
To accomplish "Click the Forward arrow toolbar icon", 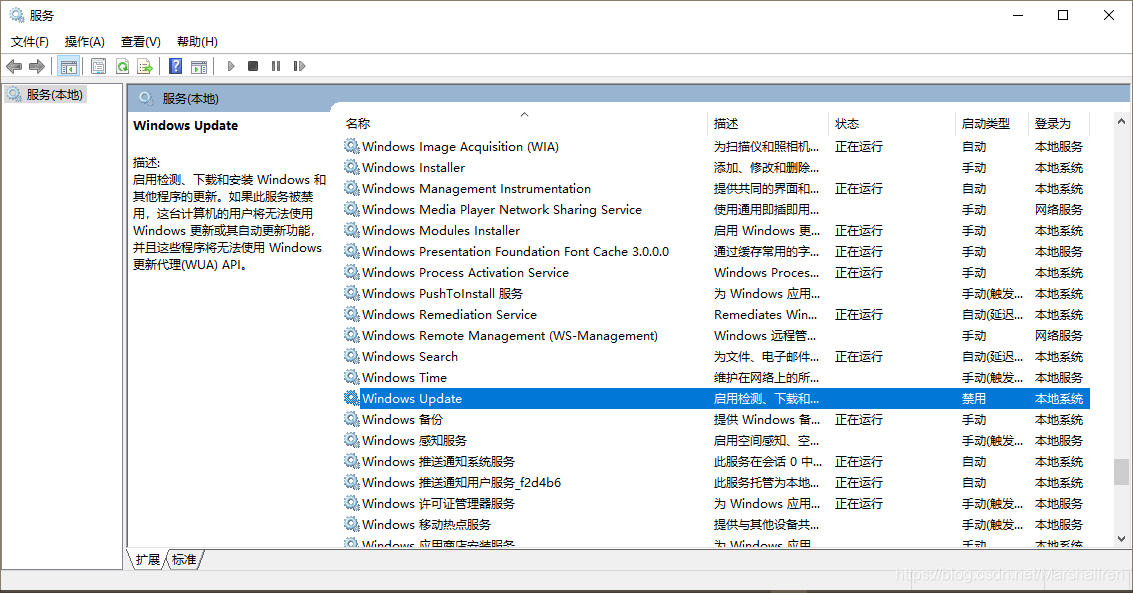I will coord(36,66).
